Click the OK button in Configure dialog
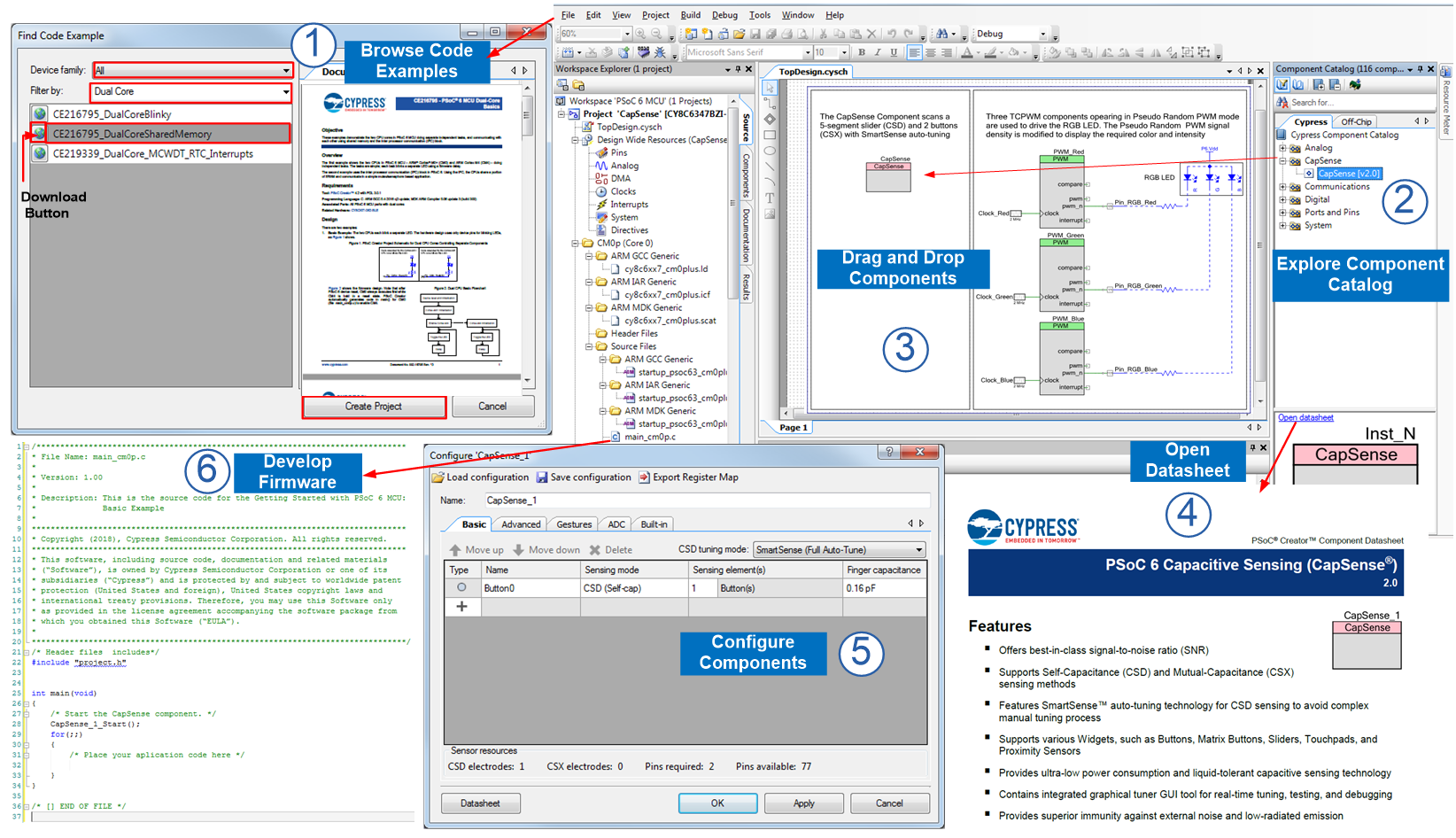The width and height of the screenshot is (1456, 838). click(x=717, y=803)
